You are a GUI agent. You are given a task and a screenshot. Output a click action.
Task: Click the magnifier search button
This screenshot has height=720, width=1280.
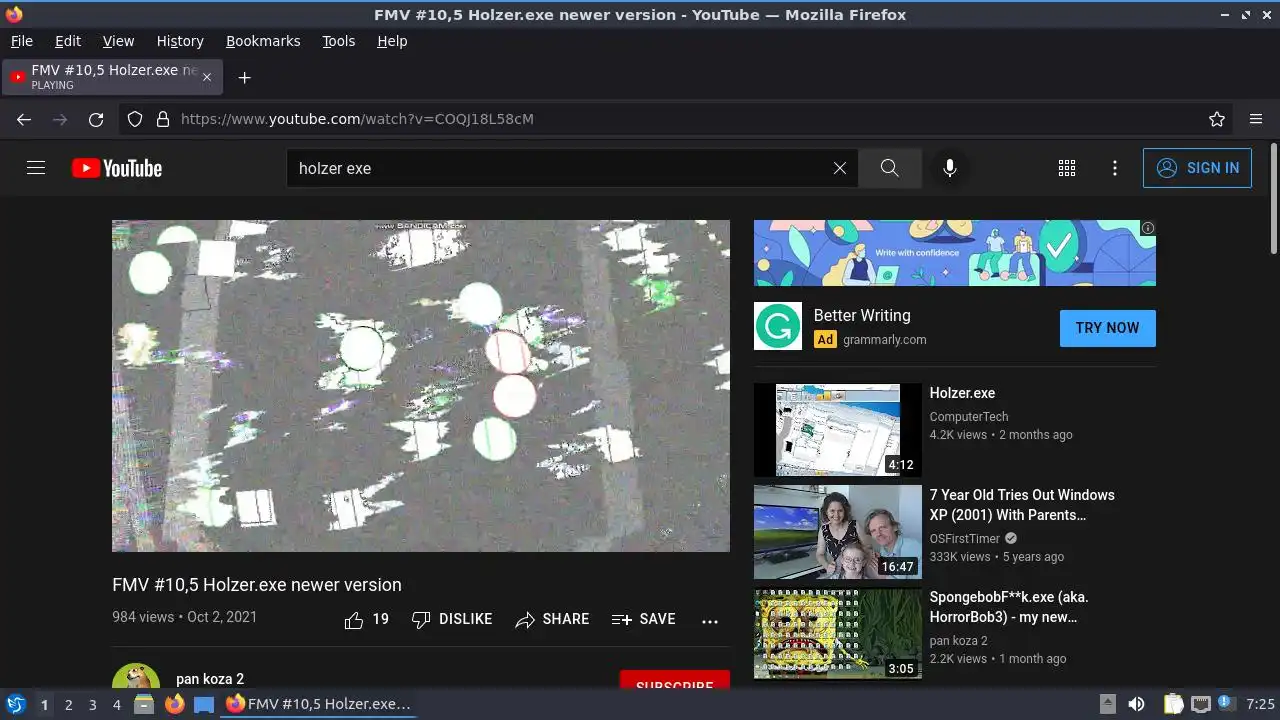coord(889,168)
